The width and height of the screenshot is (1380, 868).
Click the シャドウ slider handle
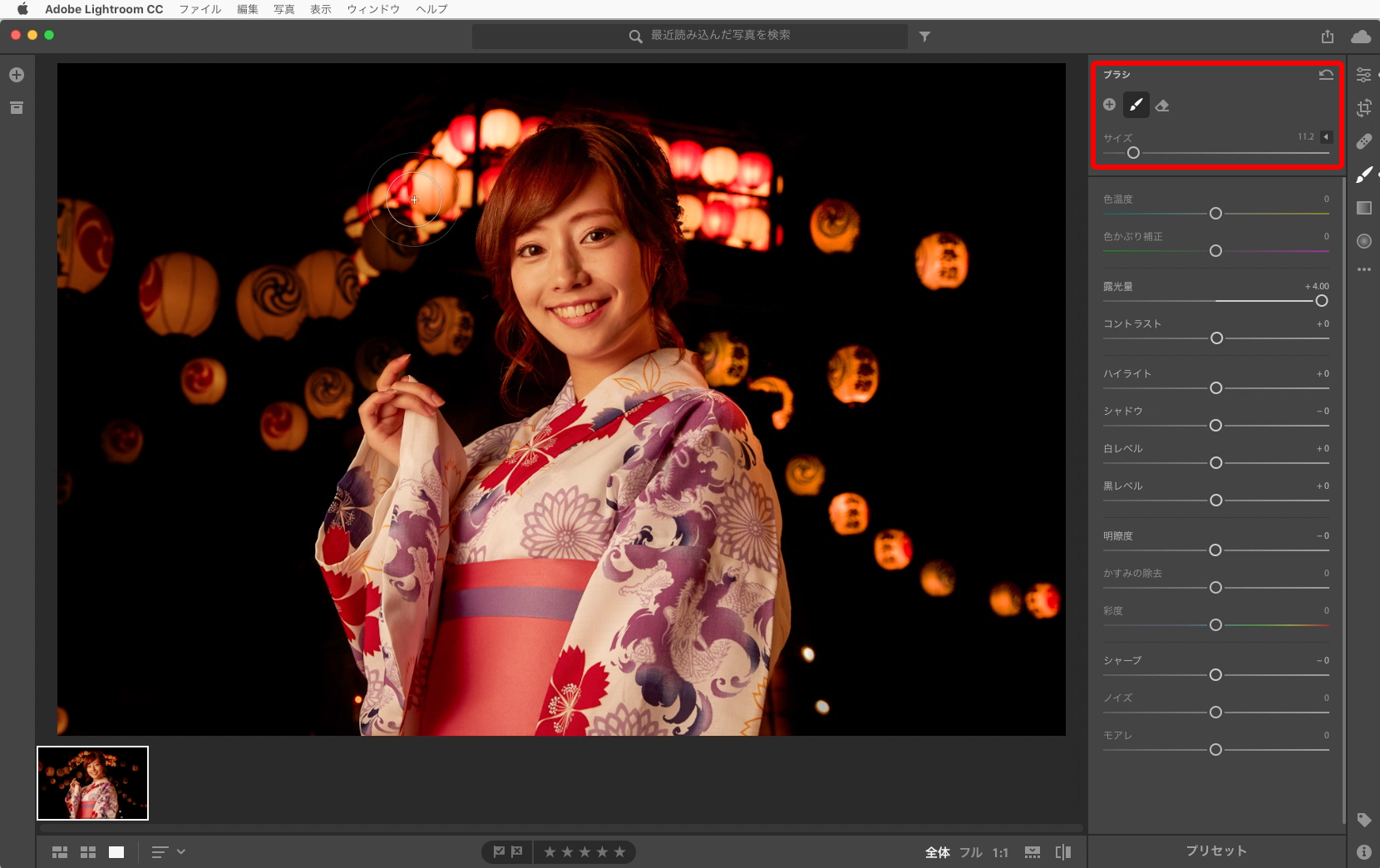(x=1215, y=426)
